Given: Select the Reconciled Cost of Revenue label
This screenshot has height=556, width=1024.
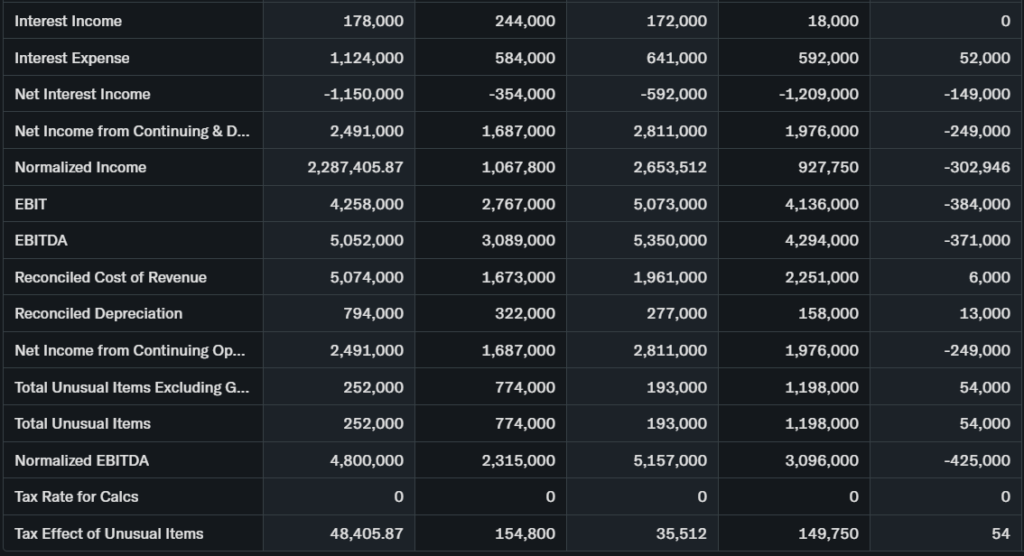Looking at the screenshot, I should coord(110,277).
